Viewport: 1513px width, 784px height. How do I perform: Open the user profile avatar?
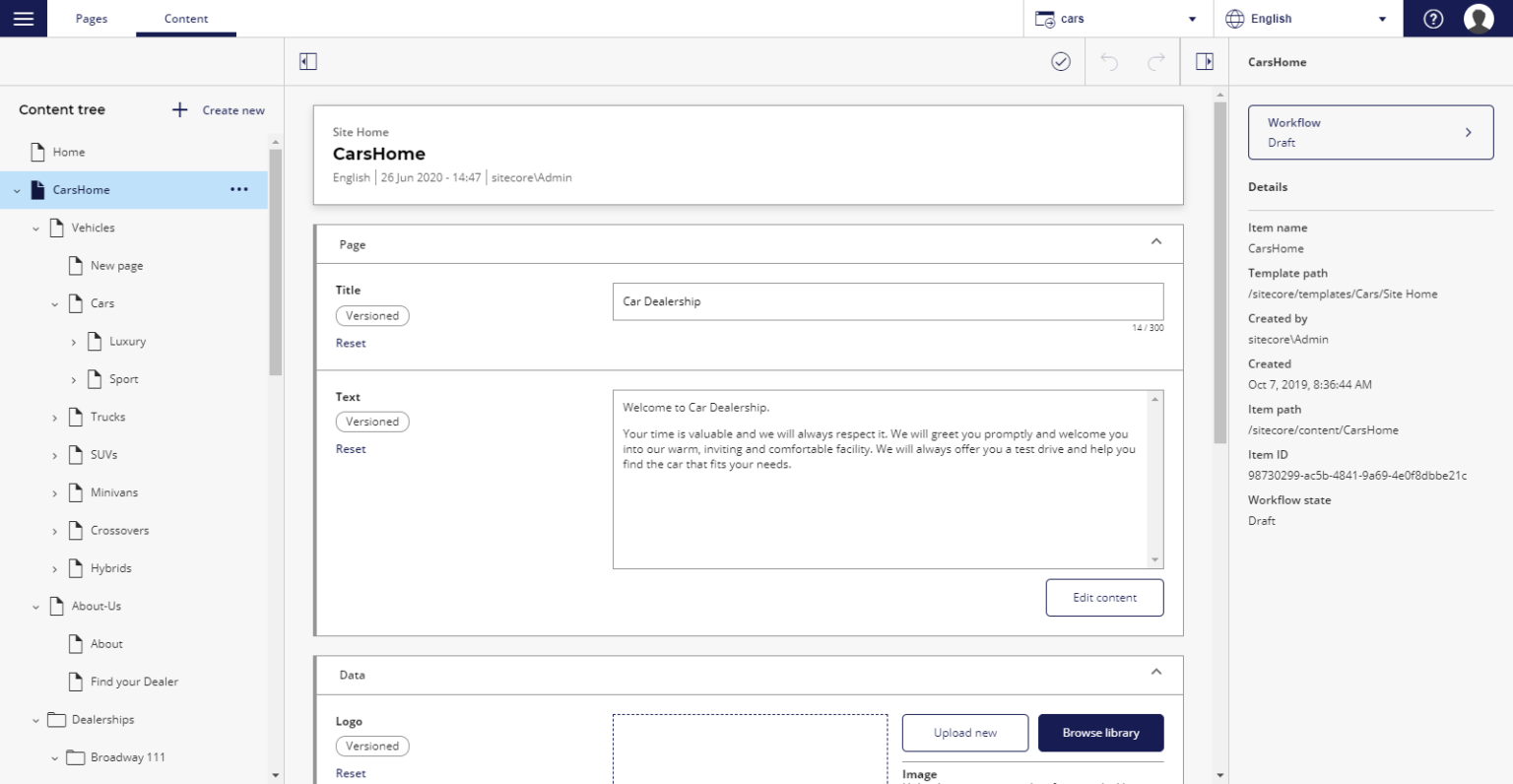(x=1480, y=18)
